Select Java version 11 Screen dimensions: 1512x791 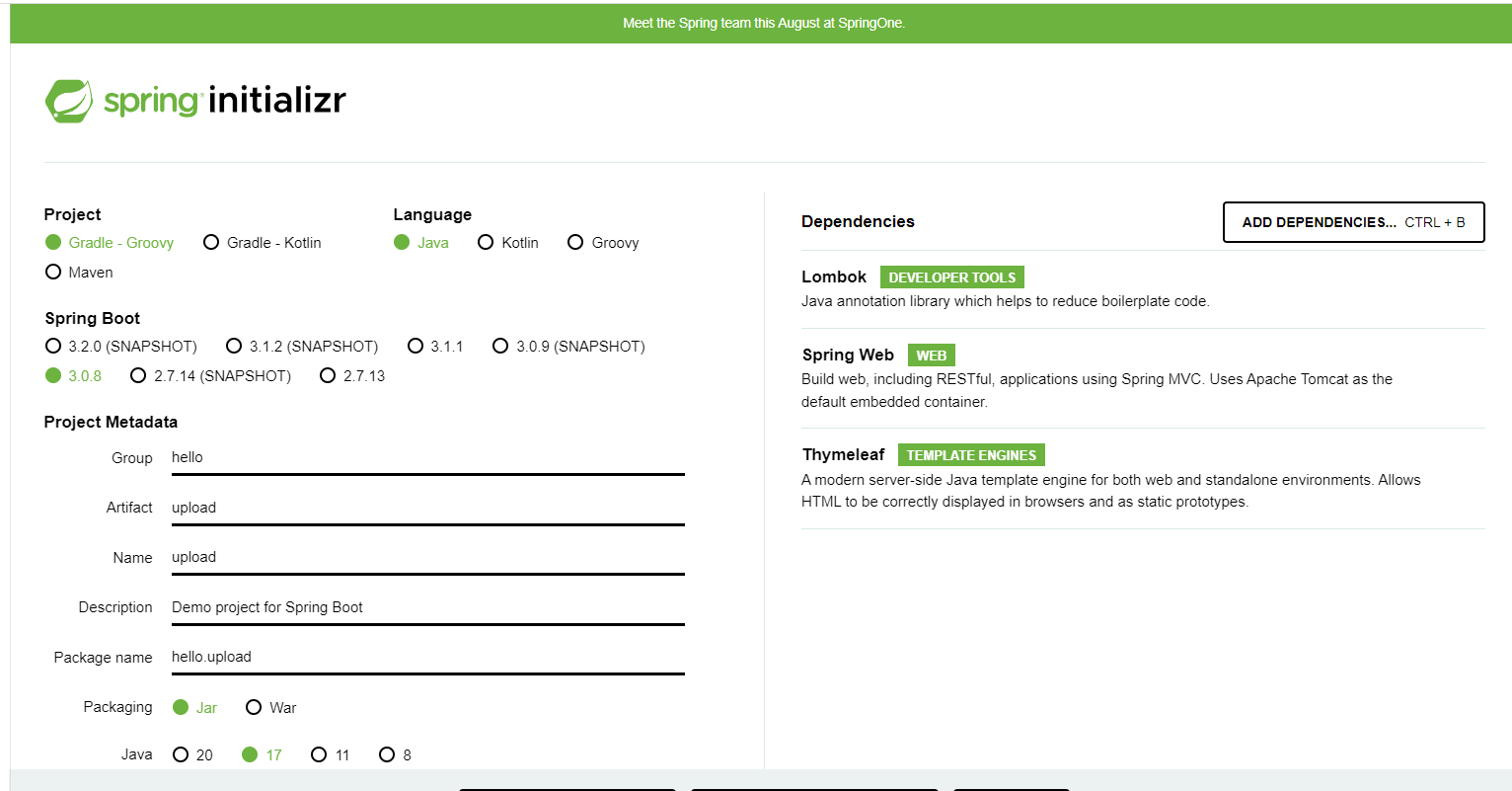click(x=331, y=755)
